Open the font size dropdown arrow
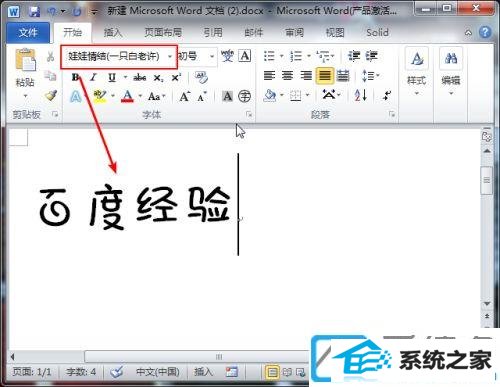 (x=212, y=56)
